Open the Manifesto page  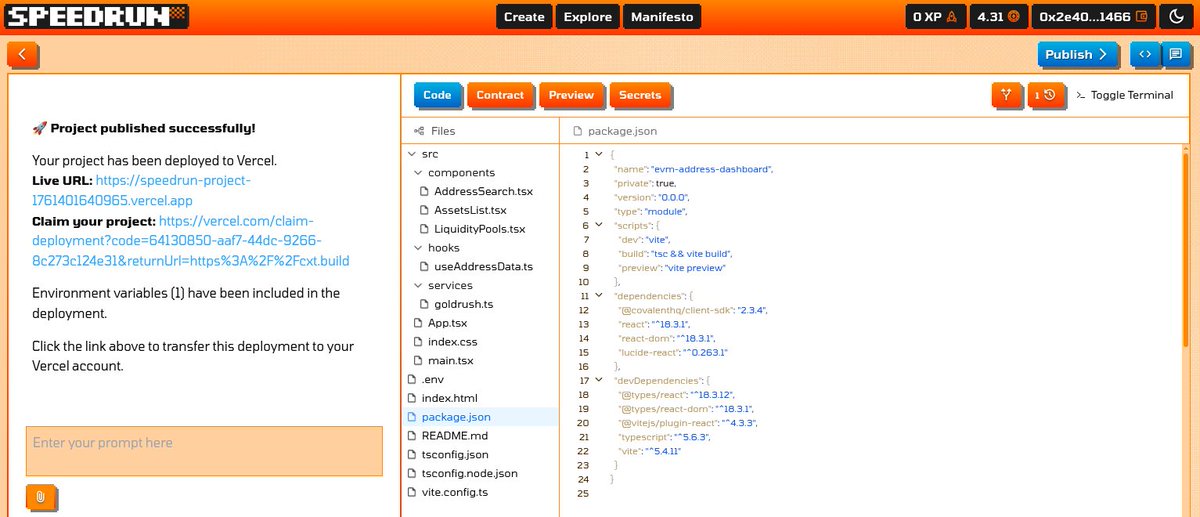(662, 17)
